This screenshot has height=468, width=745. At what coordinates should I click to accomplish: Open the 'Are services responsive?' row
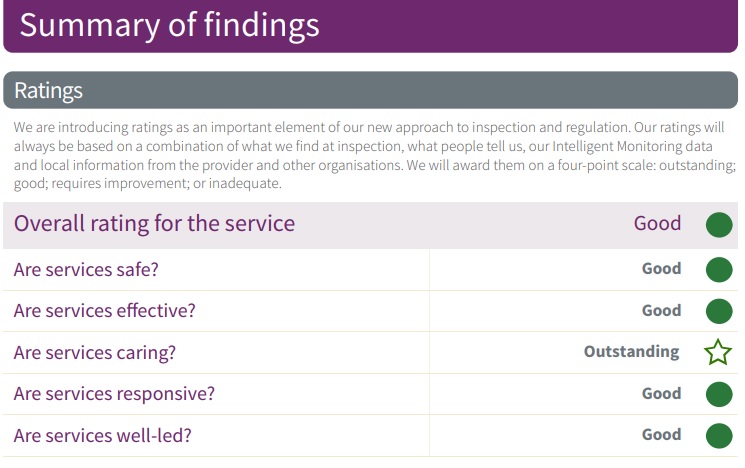coord(371,394)
